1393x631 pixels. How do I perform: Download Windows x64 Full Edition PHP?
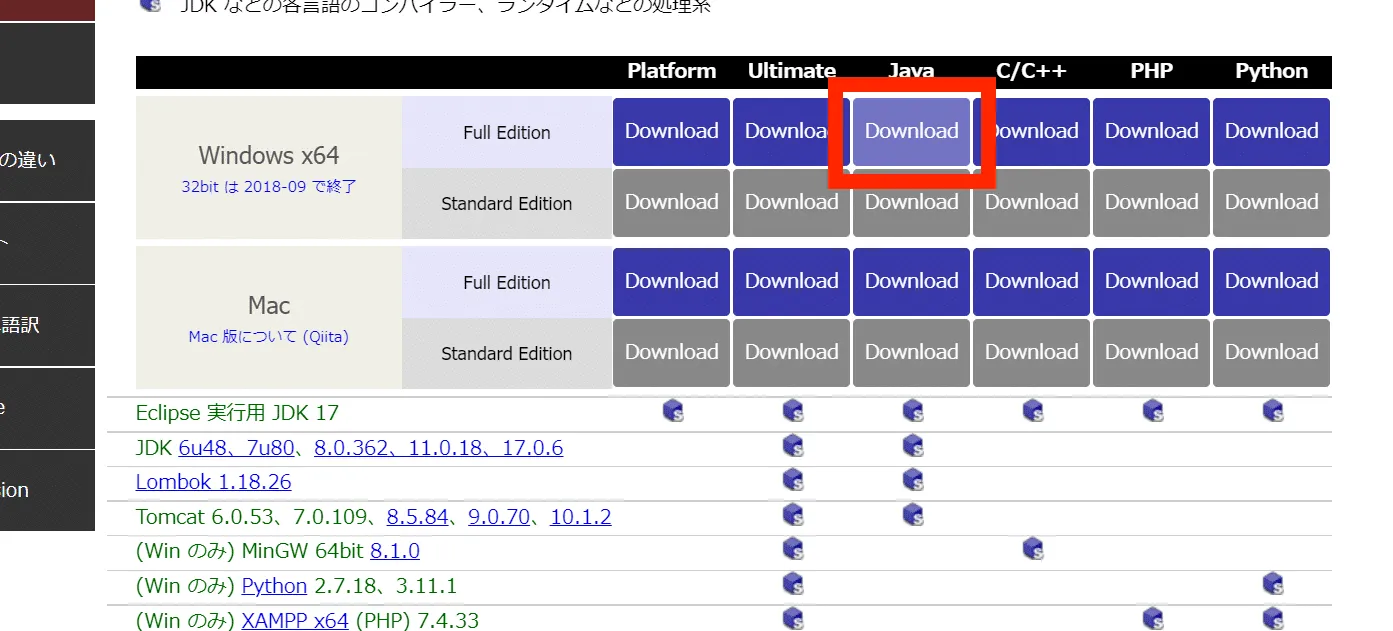click(x=1151, y=131)
